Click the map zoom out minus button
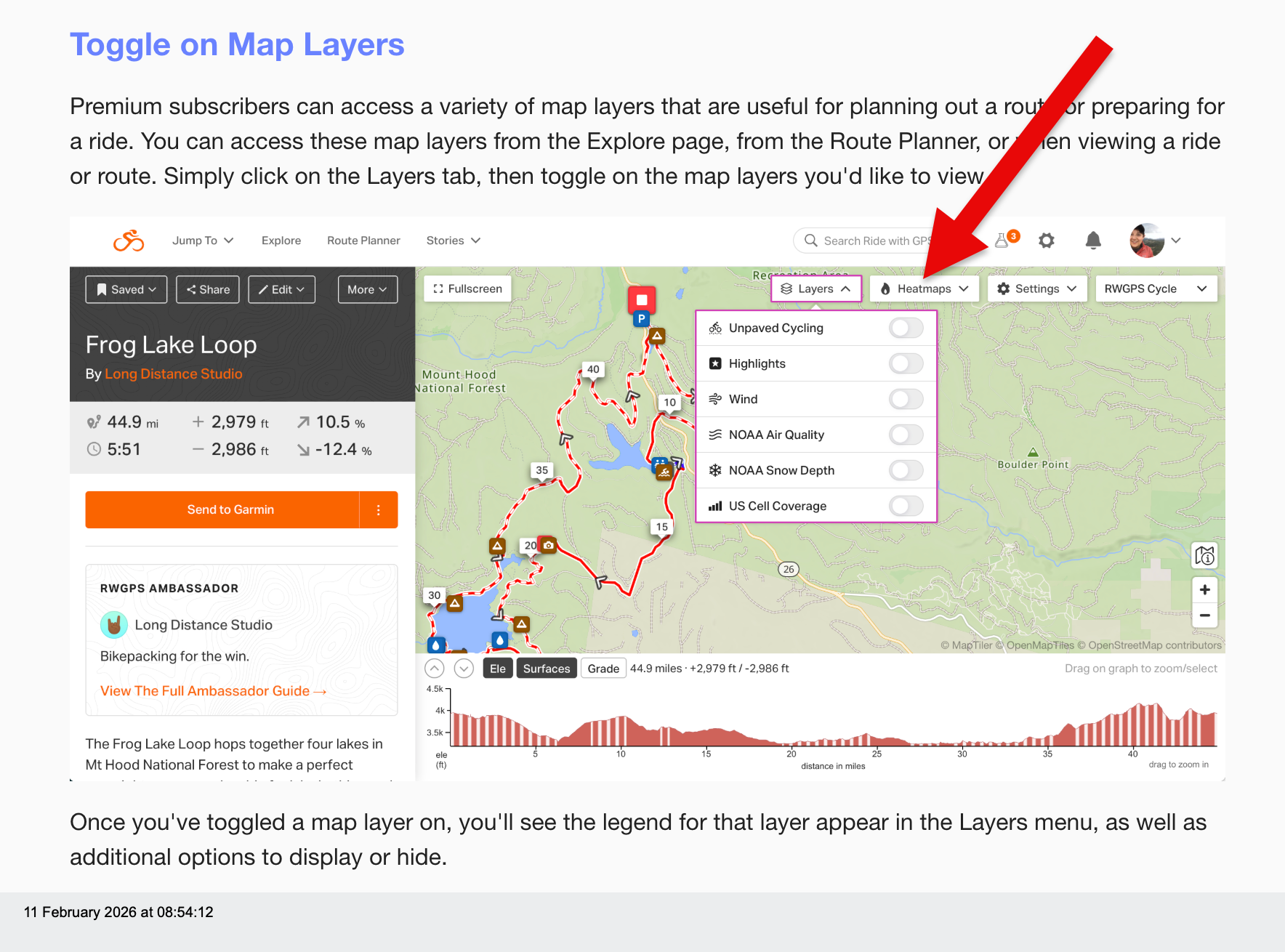Screen dimensions: 1285x952 1204,616
